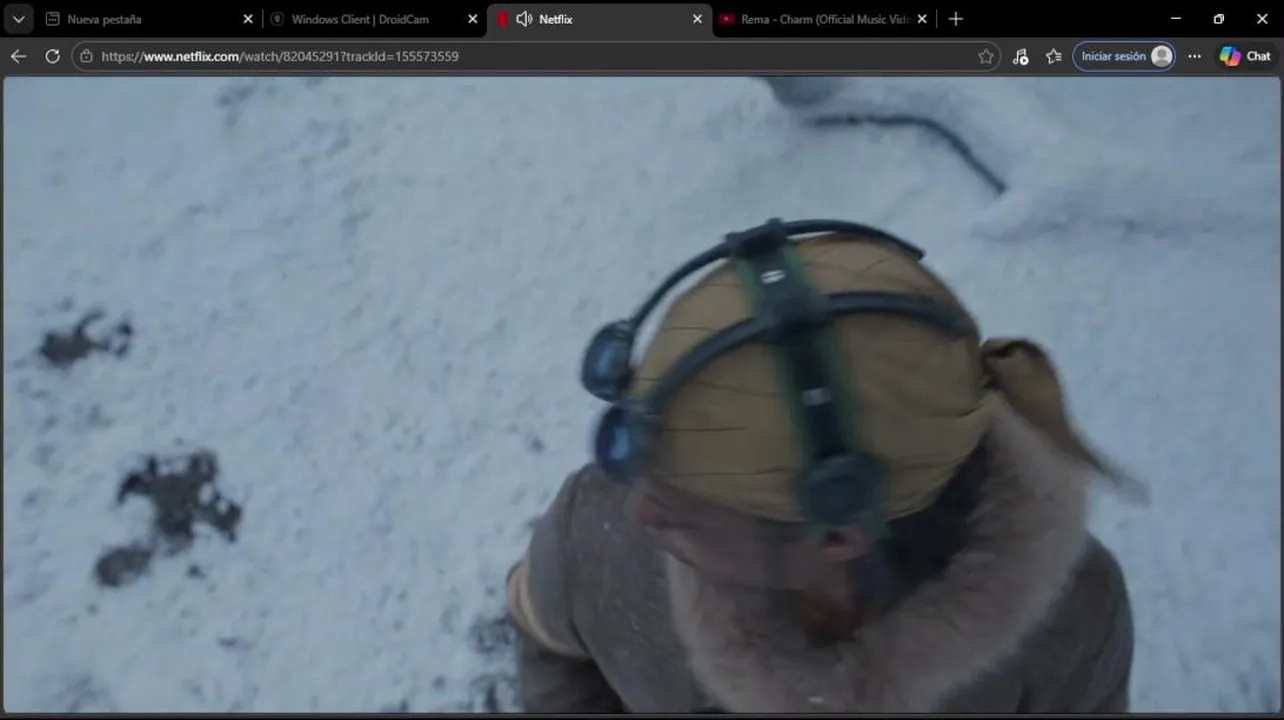Open Copilot Chat
This screenshot has width=1284, height=720.
click(1245, 56)
